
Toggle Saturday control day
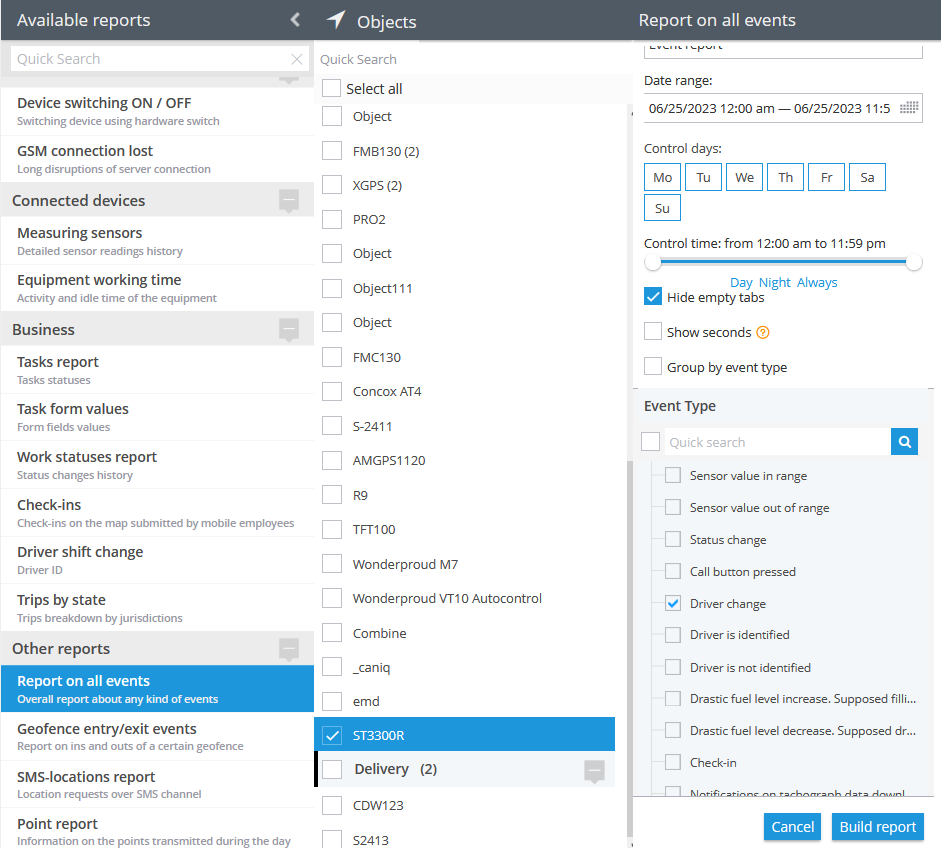[x=867, y=177]
